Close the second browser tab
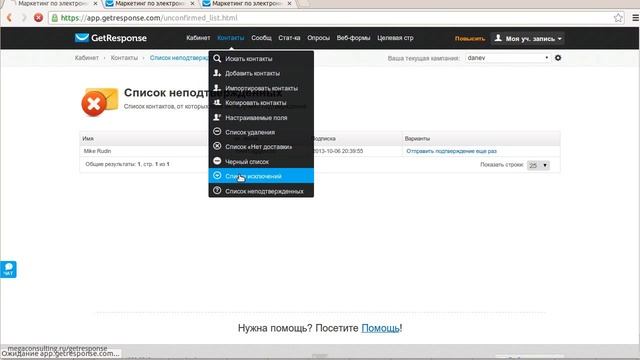640x360 pixels. pos(192,3)
